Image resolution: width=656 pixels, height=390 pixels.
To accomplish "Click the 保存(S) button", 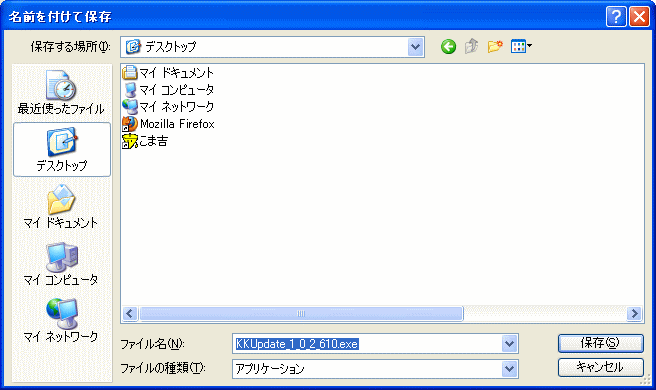I will point(600,343).
